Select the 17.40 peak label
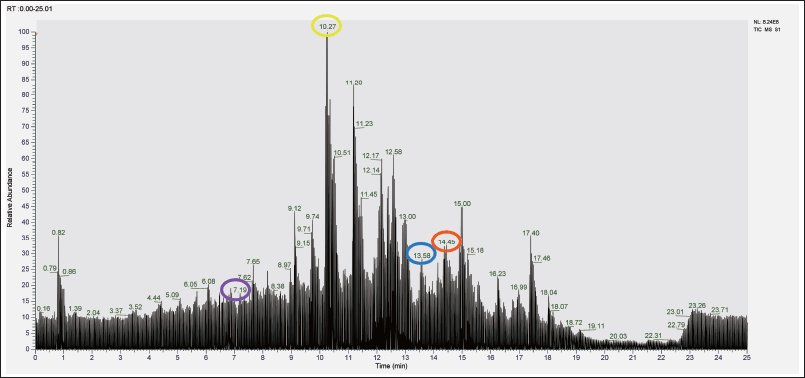The width and height of the screenshot is (805, 378). [531, 233]
